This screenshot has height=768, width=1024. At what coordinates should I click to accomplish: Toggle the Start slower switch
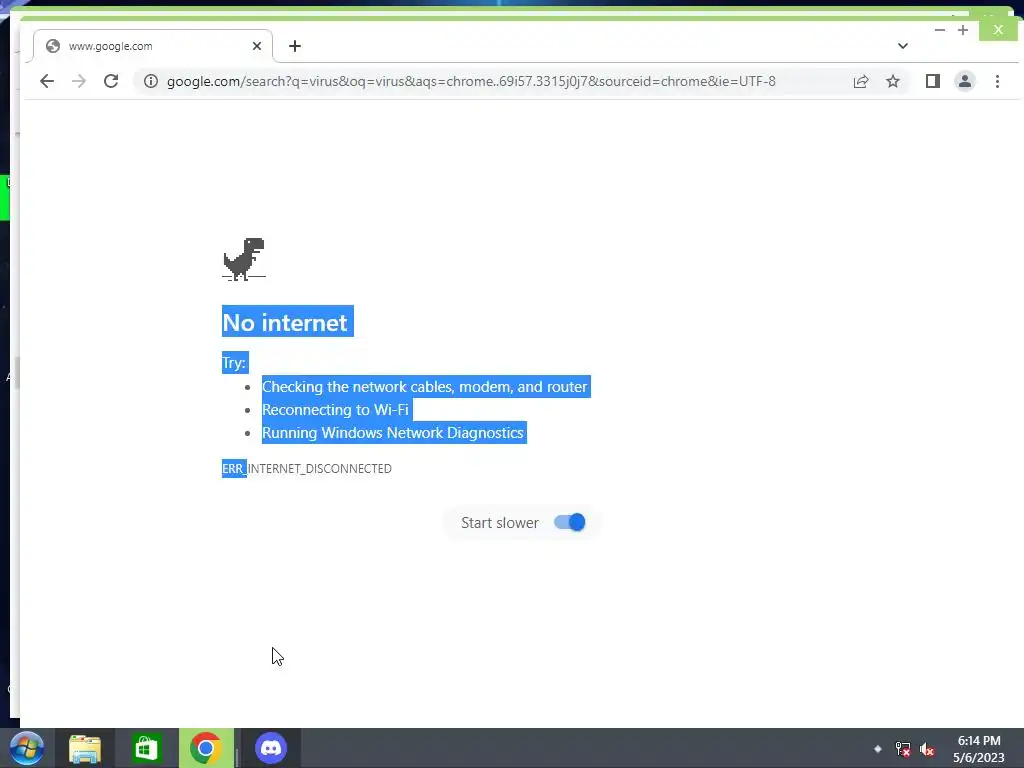(x=569, y=522)
